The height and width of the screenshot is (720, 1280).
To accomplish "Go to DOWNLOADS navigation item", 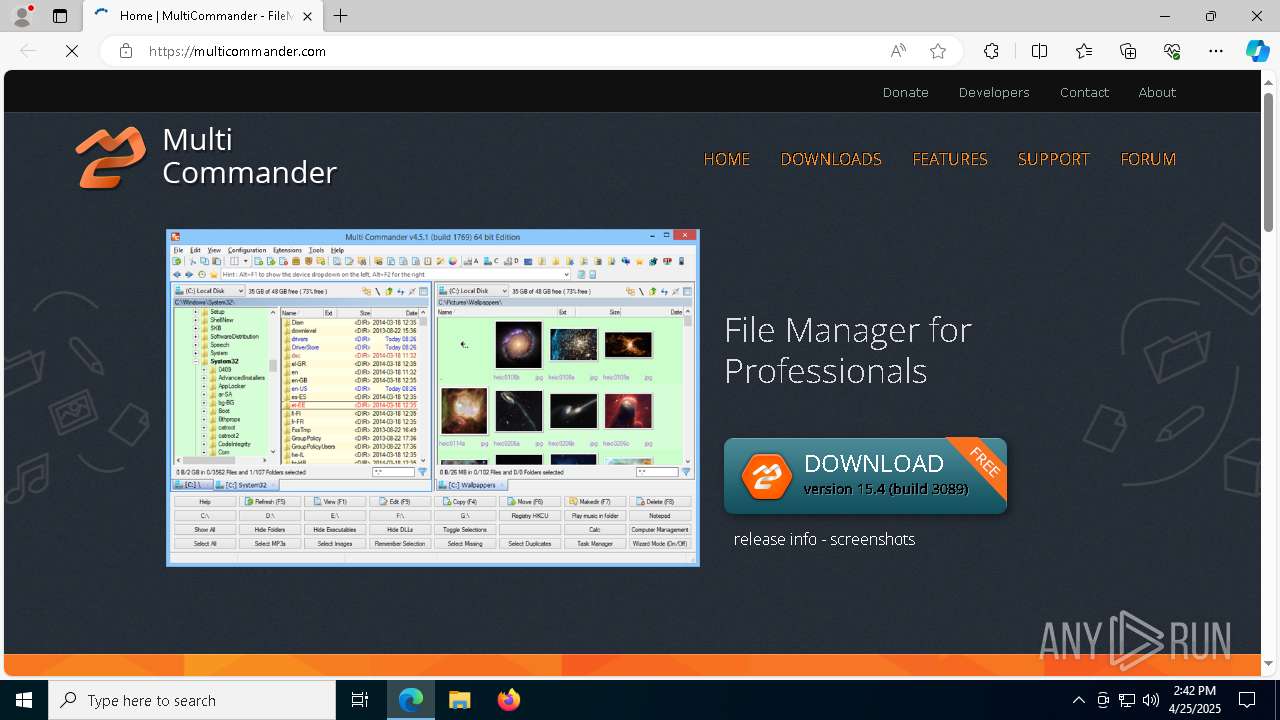I will pyautogui.click(x=831, y=159).
